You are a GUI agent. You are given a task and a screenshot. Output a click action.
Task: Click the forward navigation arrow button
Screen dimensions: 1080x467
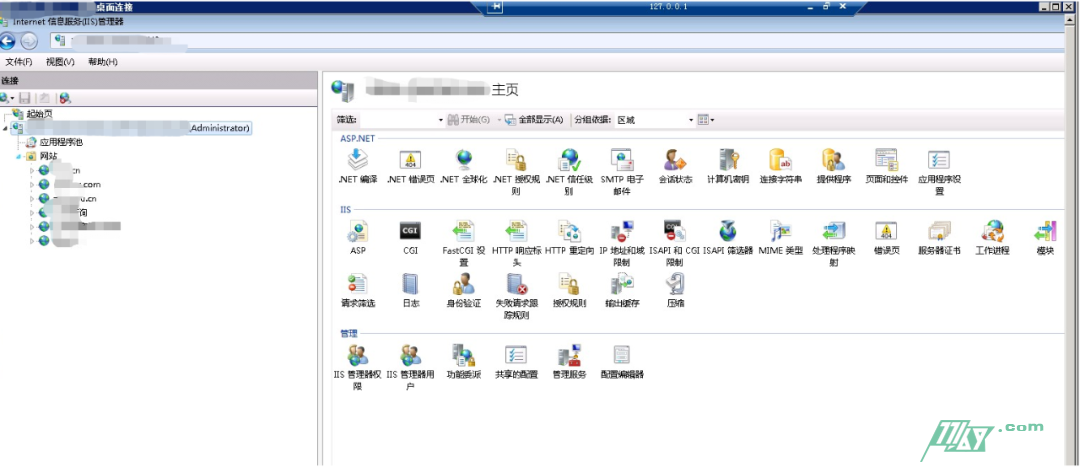coord(29,41)
